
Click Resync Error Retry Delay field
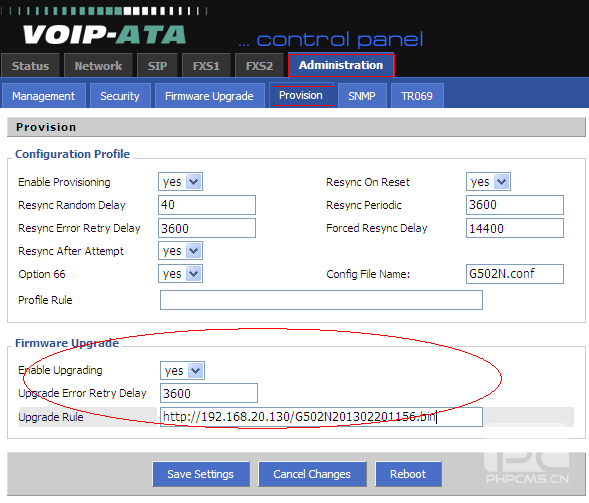click(207, 228)
